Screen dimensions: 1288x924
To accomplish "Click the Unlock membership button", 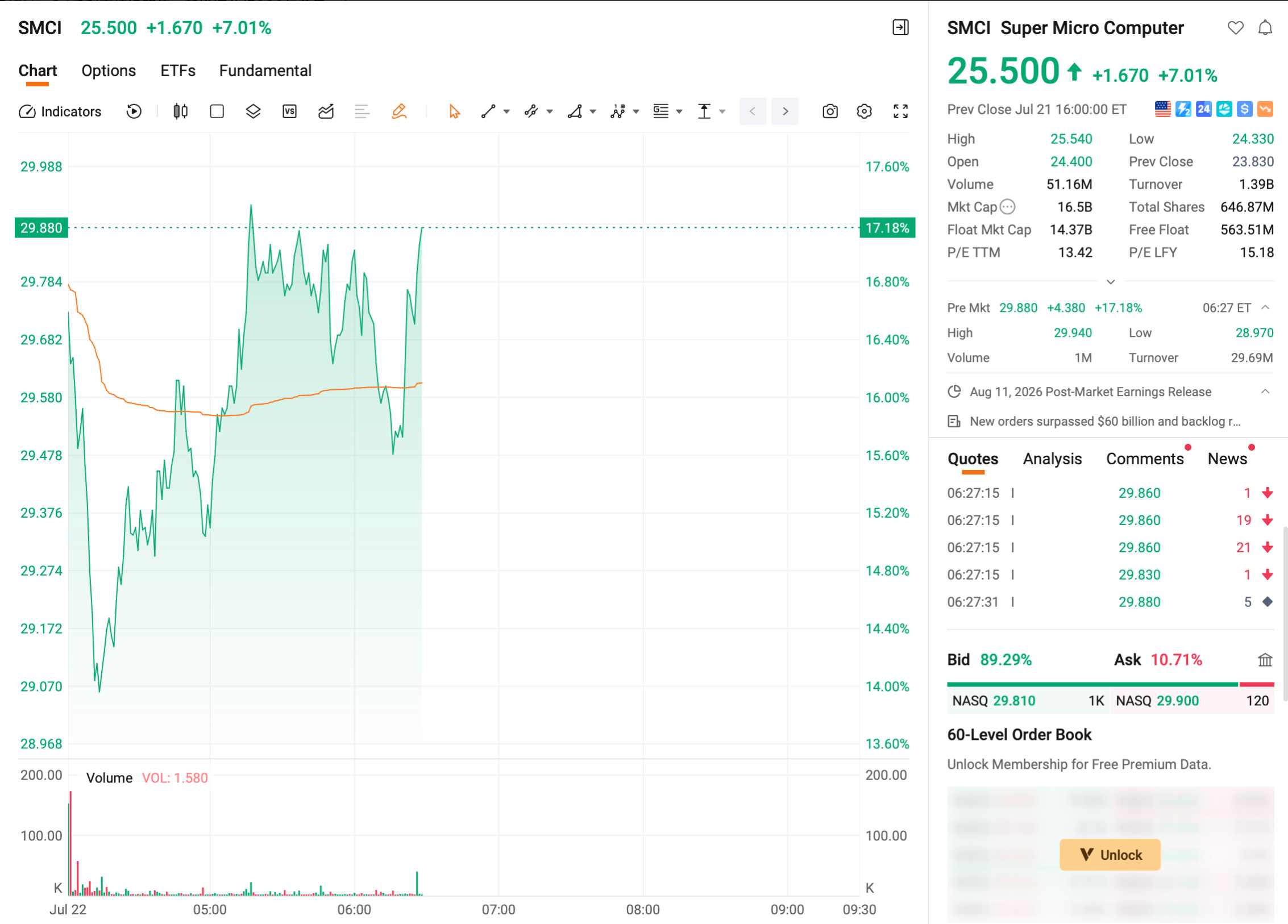I will [x=1110, y=855].
